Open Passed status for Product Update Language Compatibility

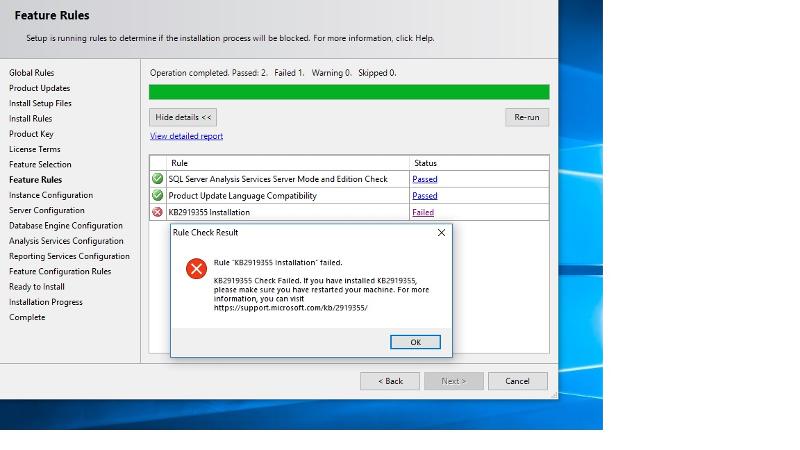pos(424,195)
